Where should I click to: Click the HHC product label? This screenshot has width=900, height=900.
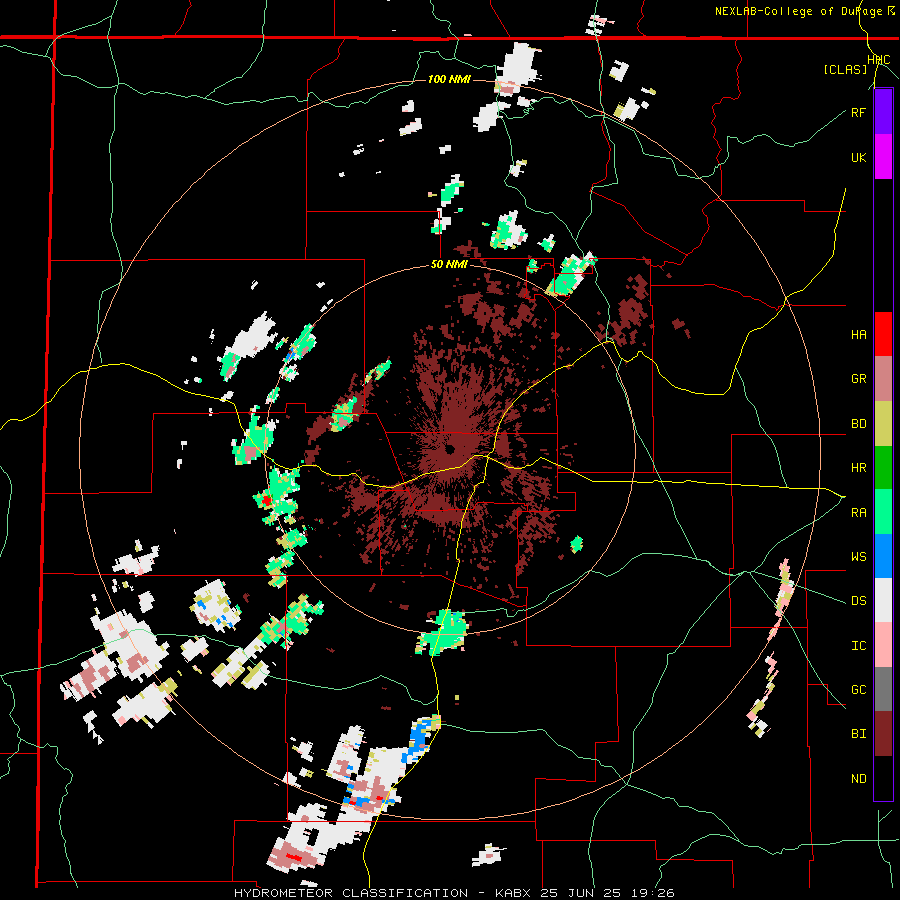coord(879,60)
